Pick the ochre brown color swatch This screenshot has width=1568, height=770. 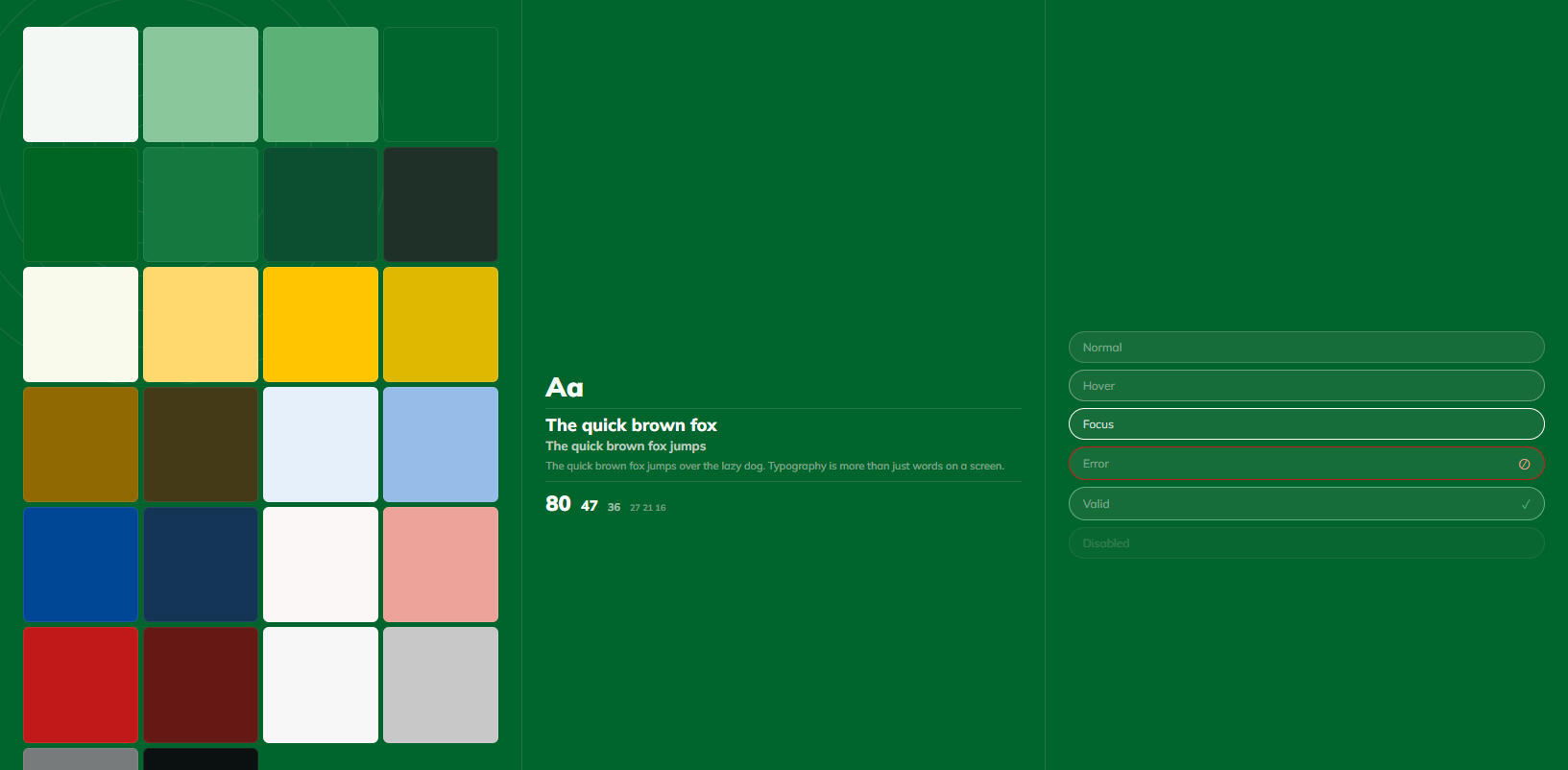pos(81,445)
